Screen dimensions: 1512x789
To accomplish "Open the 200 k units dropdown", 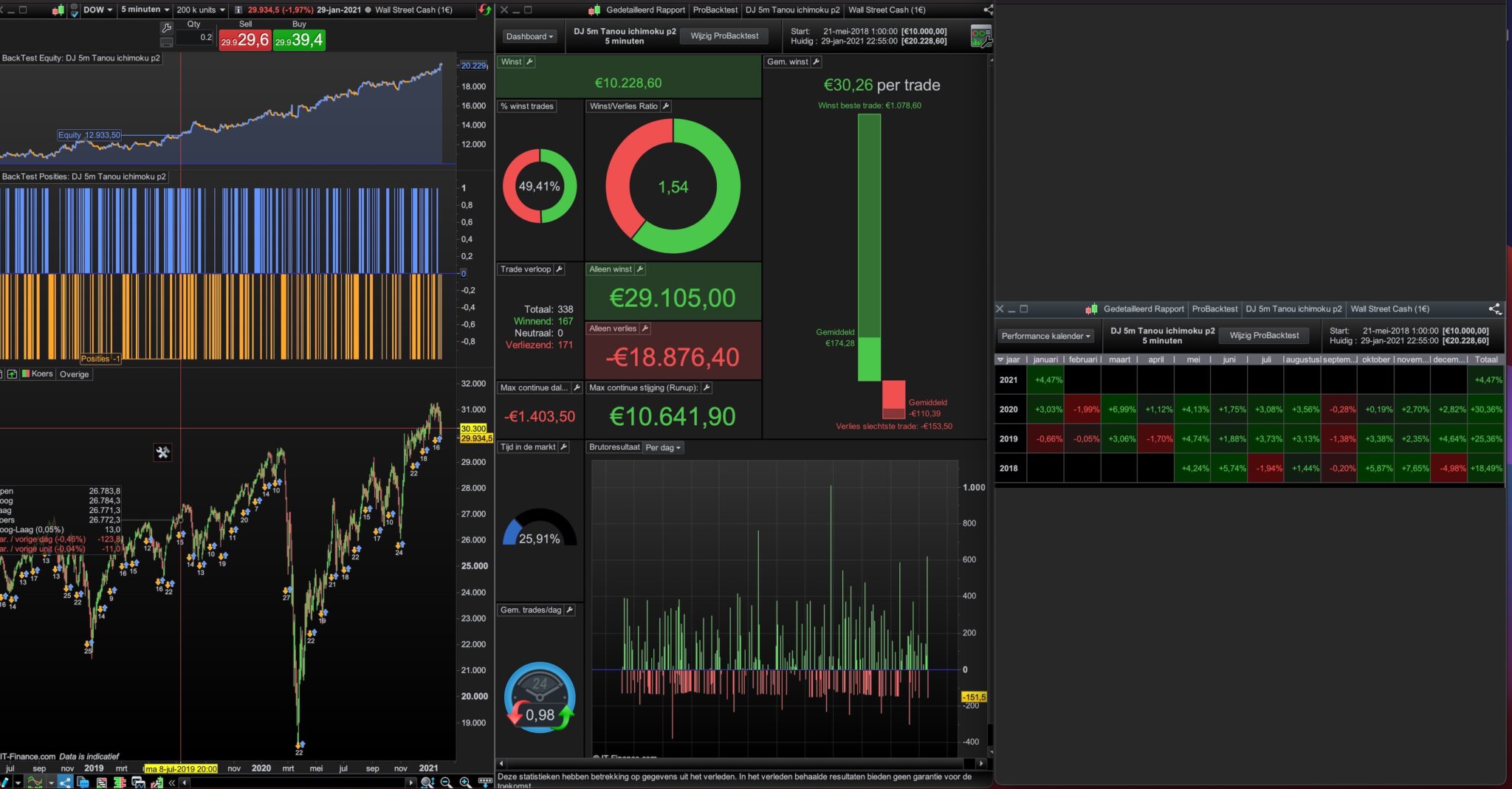I will coord(201,10).
